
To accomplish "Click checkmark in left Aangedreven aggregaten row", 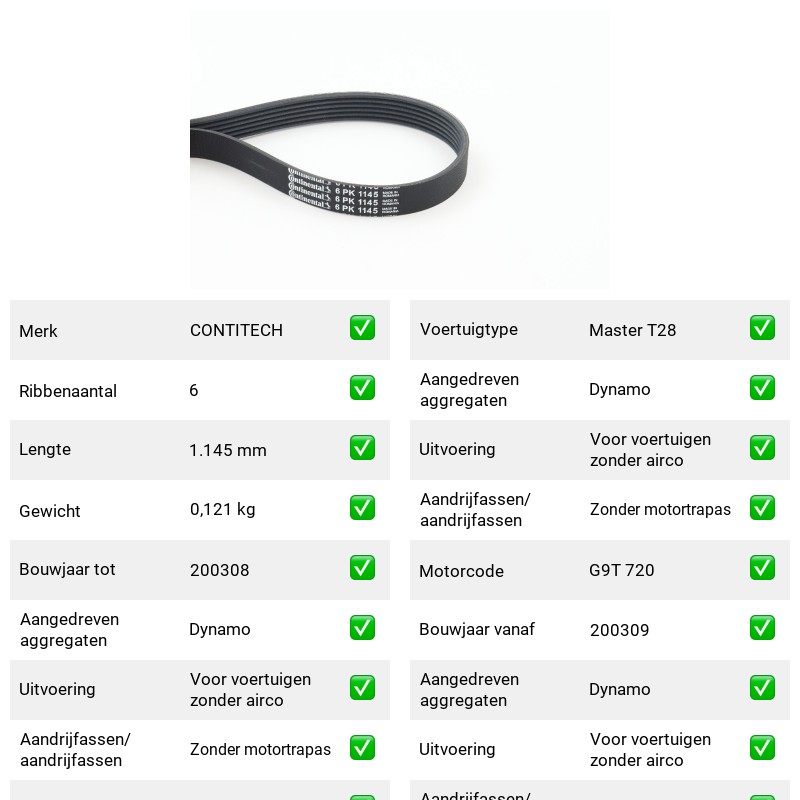I will (362, 628).
